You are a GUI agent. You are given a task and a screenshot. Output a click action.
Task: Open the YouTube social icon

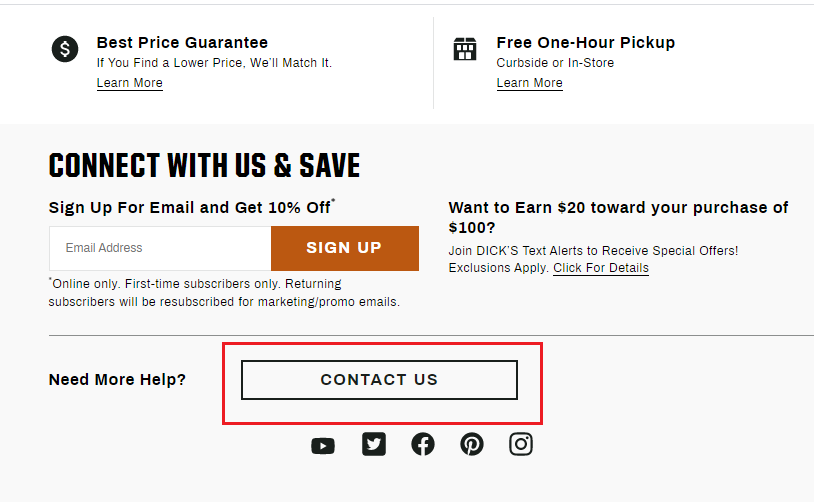click(323, 445)
